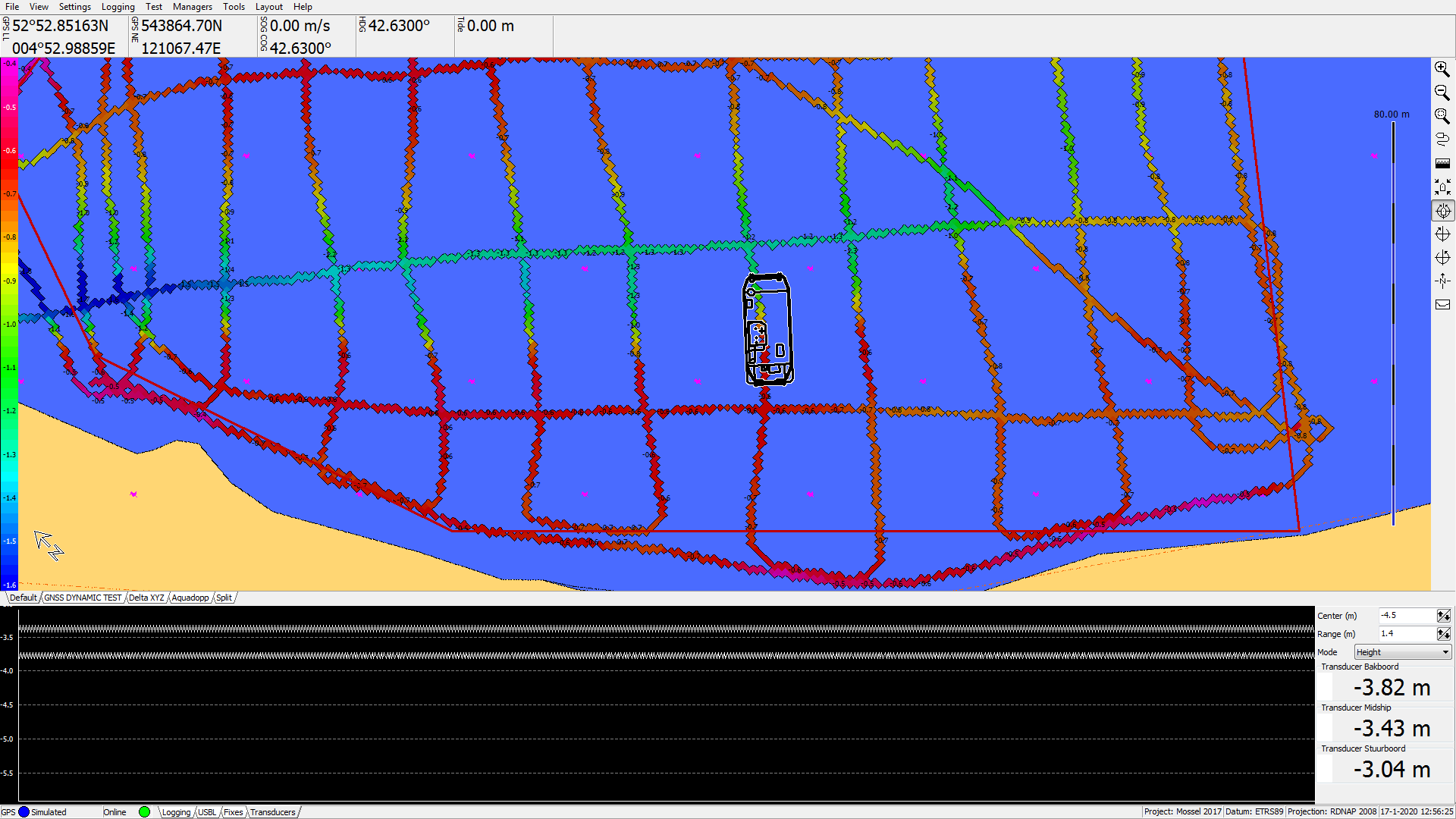The width and height of the screenshot is (1456, 819).
Task: Open the Test menu
Action: [154, 7]
